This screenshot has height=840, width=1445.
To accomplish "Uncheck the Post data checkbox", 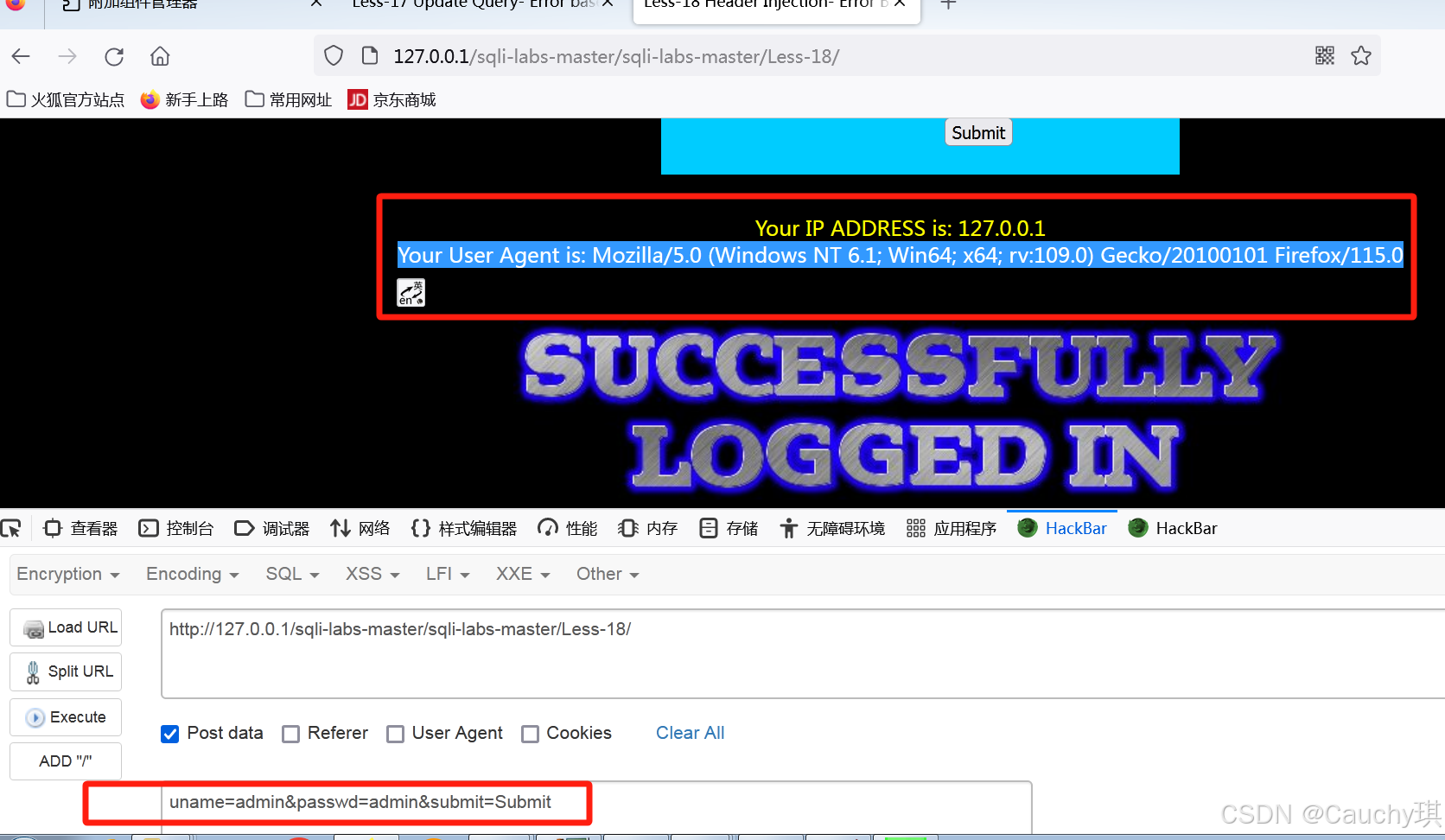I will 170,734.
